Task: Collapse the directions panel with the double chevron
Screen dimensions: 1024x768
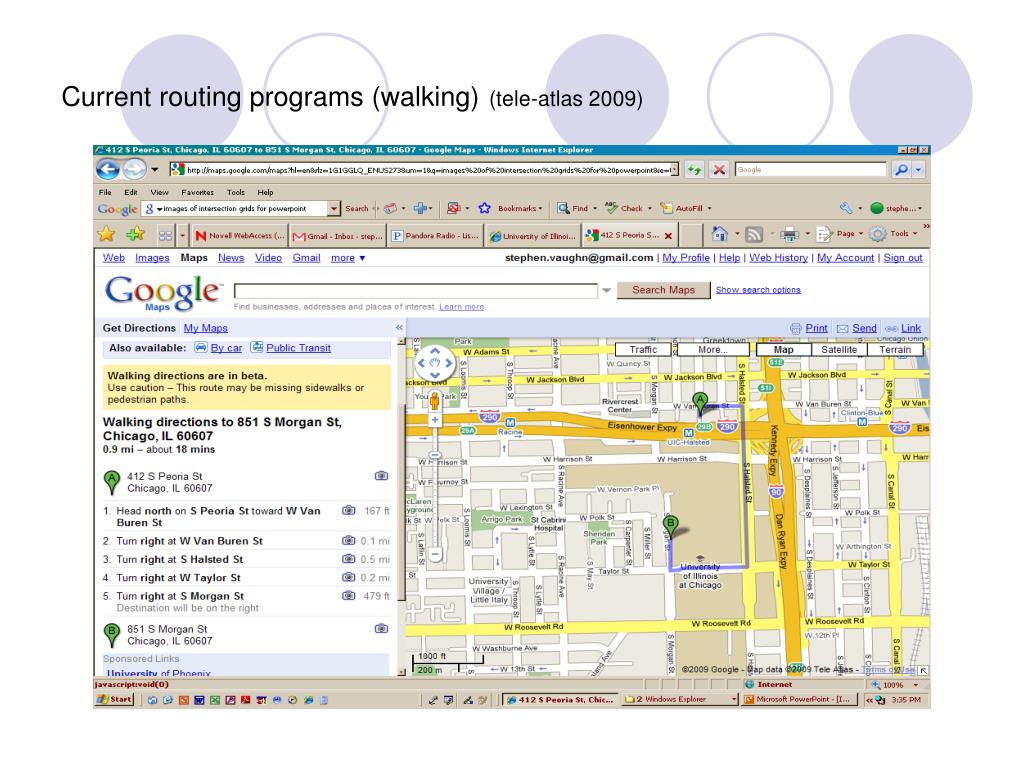Action: pyautogui.click(x=399, y=328)
